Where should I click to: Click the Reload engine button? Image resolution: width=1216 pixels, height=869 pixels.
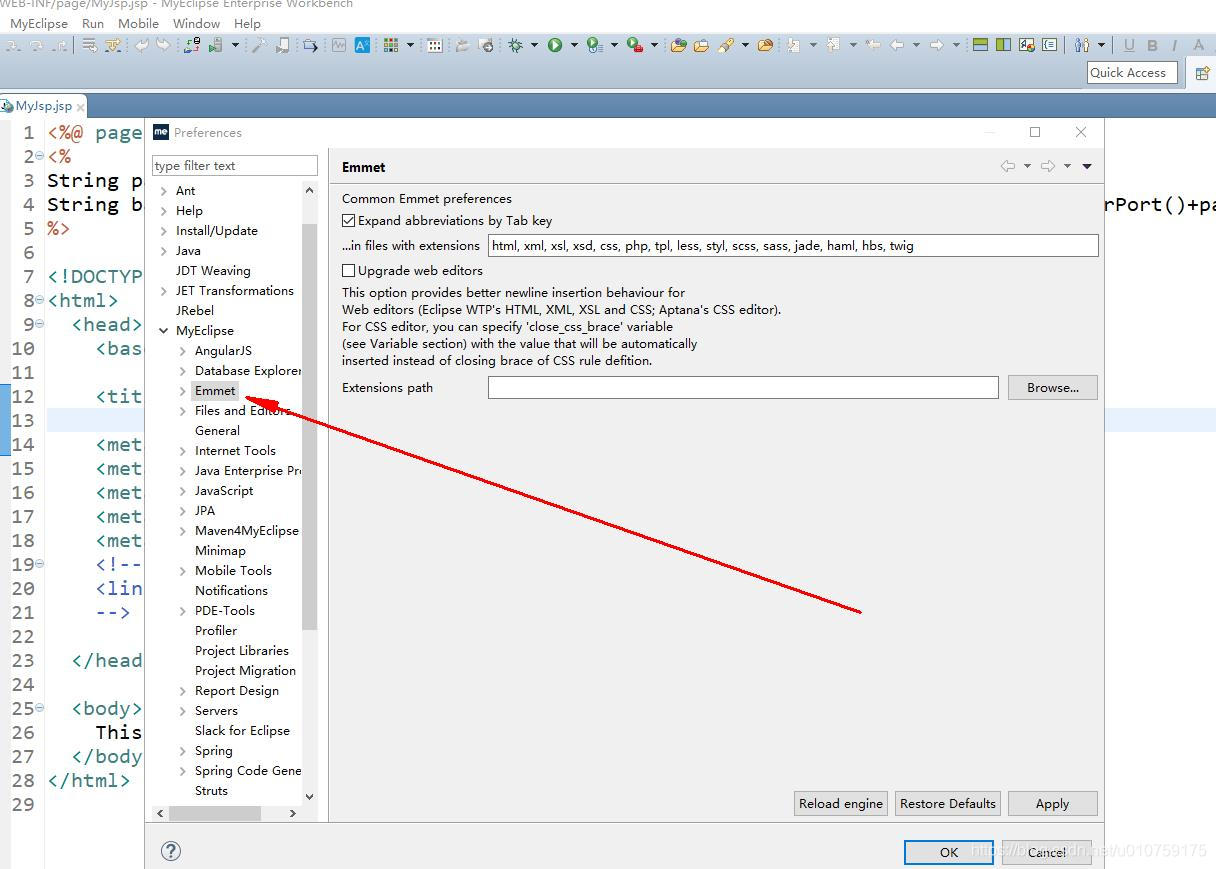tap(841, 803)
